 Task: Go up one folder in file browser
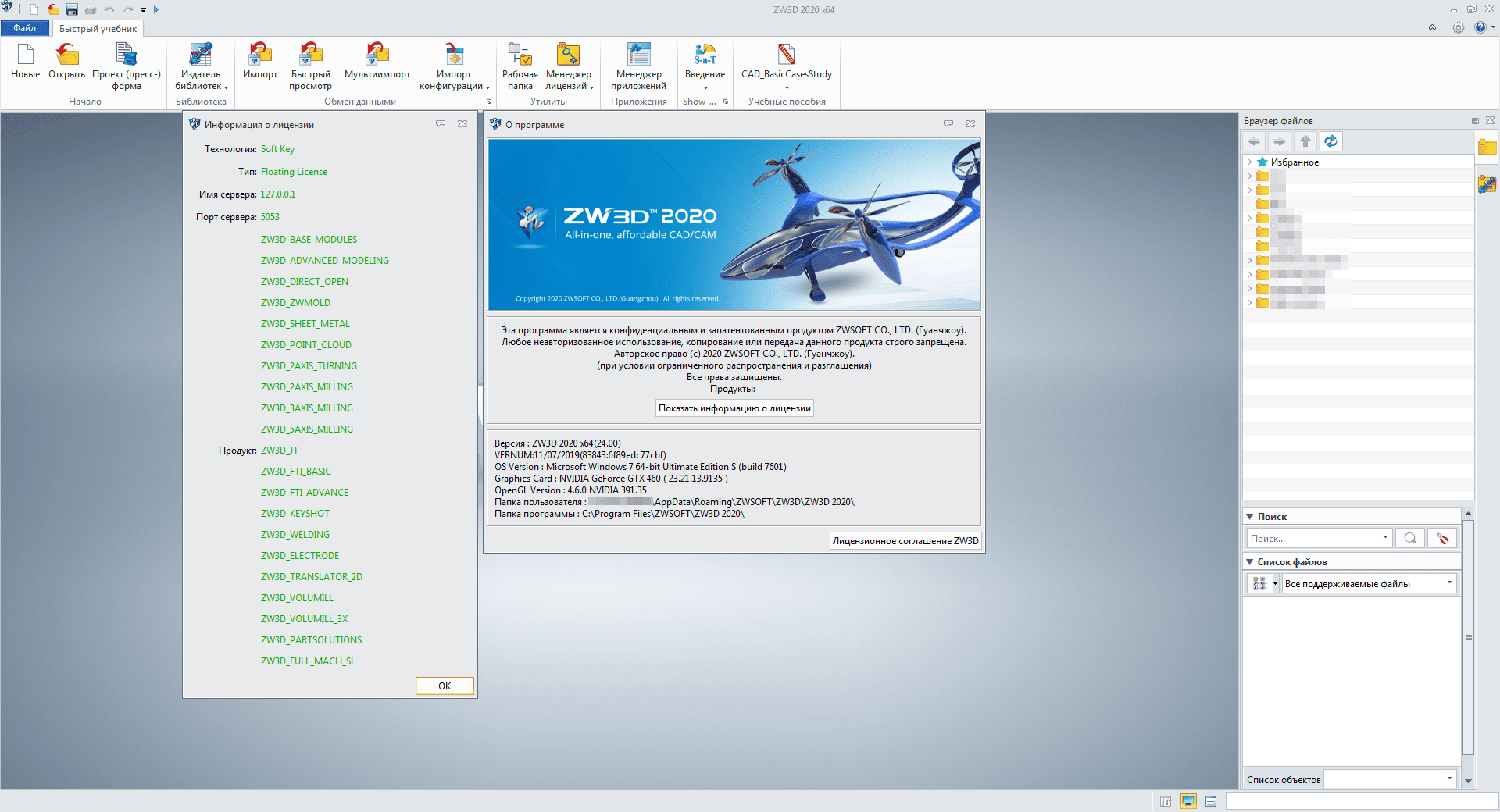[x=1305, y=141]
